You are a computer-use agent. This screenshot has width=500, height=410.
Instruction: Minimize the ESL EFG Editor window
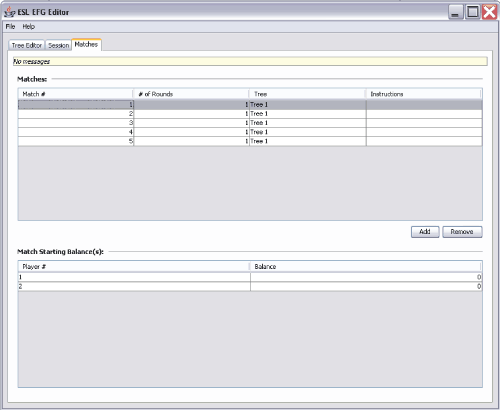coord(455,12)
